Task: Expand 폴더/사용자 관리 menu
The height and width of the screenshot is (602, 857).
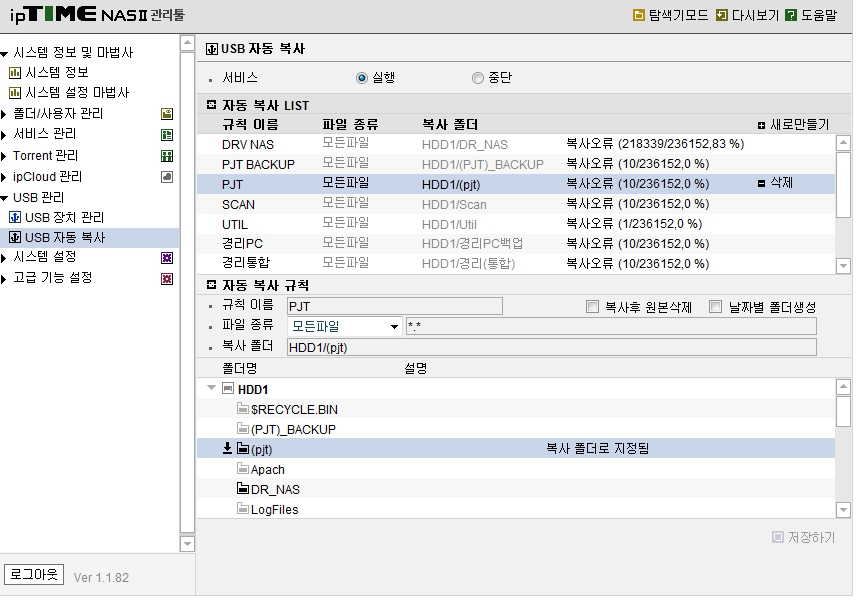Action: (x=4, y=114)
